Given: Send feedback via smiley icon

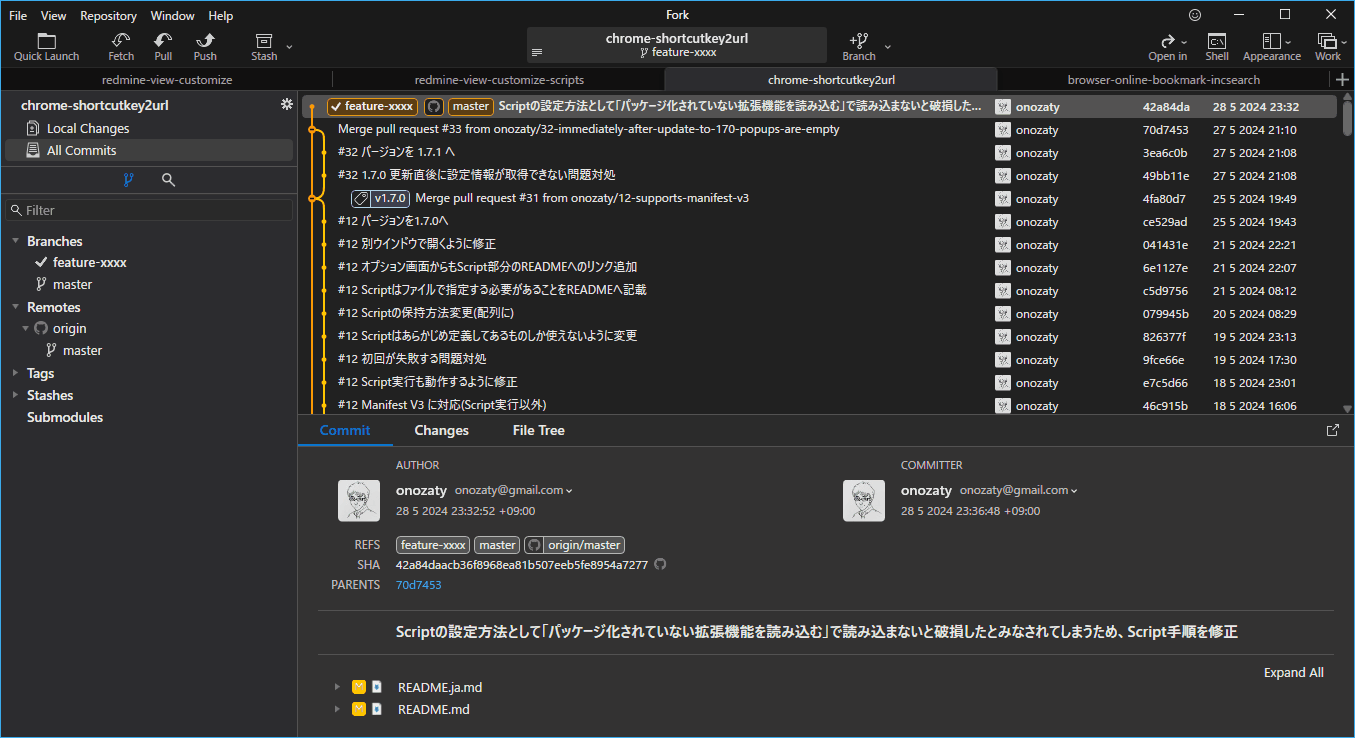Looking at the screenshot, I should (1195, 15).
